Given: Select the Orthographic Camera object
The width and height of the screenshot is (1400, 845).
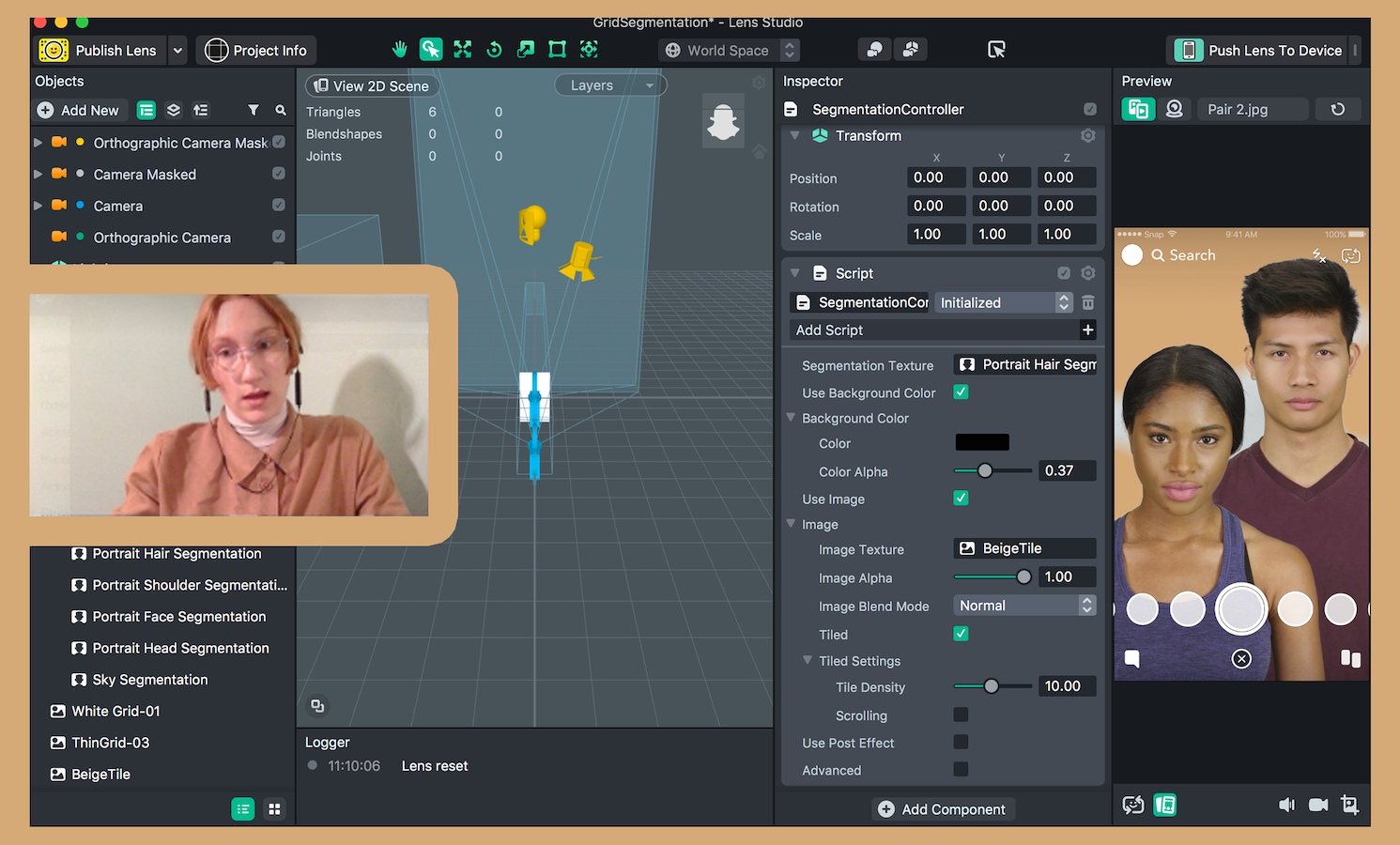Looking at the screenshot, I should pyautogui.click(x=162, y=238).
